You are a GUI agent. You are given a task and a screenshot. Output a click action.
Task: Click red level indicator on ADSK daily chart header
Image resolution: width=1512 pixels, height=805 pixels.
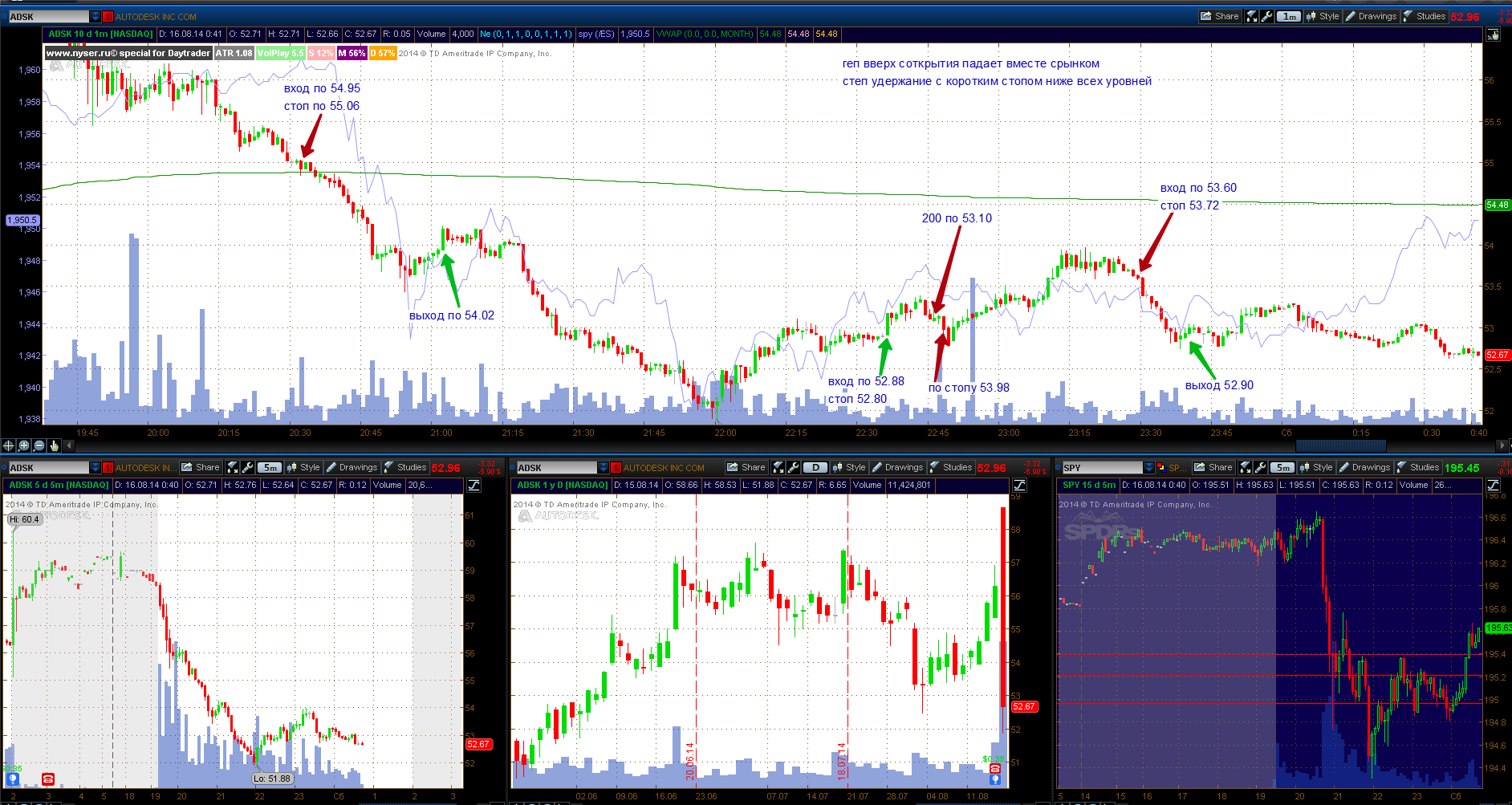pos(616,468)
